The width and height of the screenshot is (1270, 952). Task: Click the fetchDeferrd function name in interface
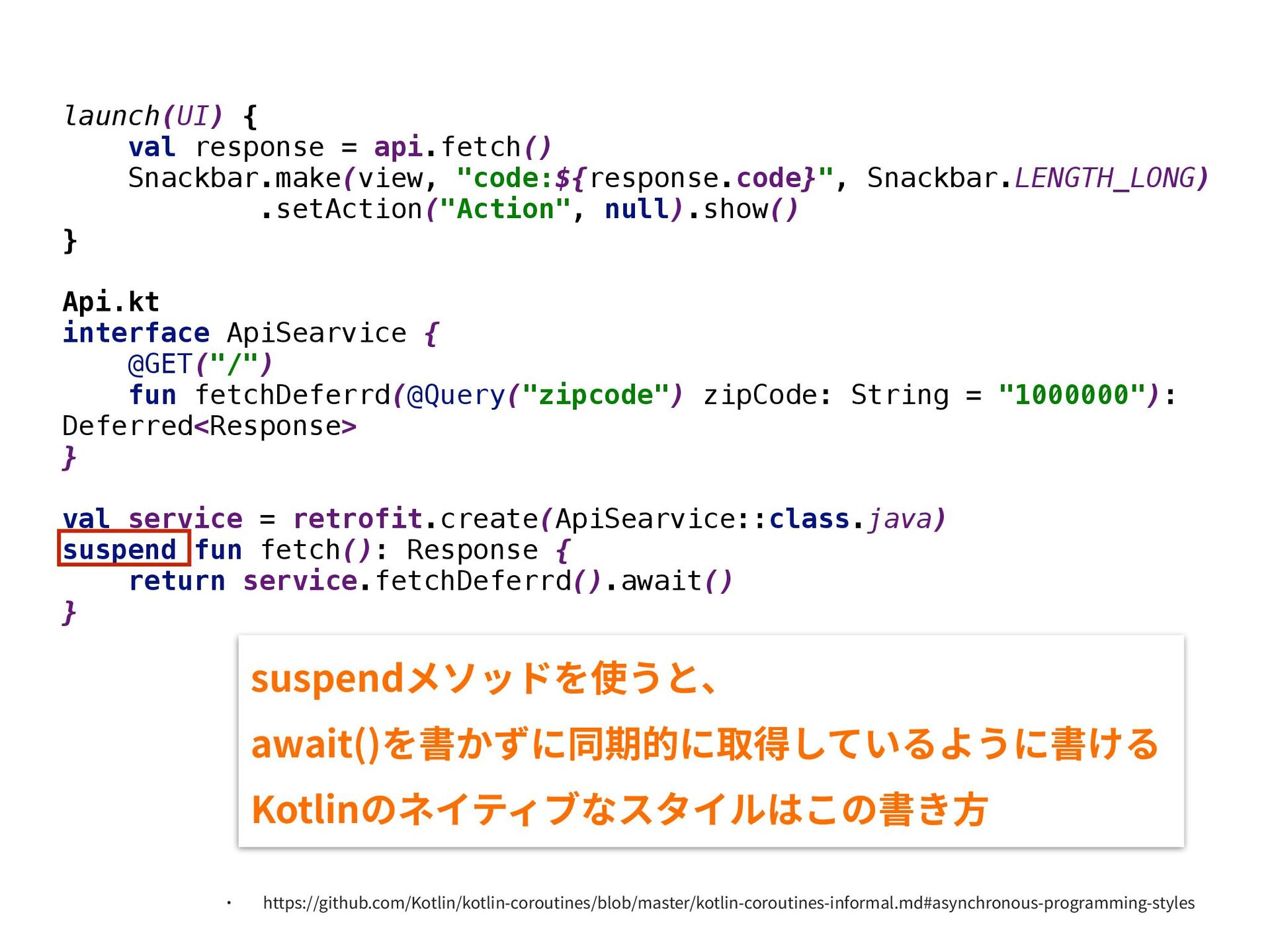point(292,395)
